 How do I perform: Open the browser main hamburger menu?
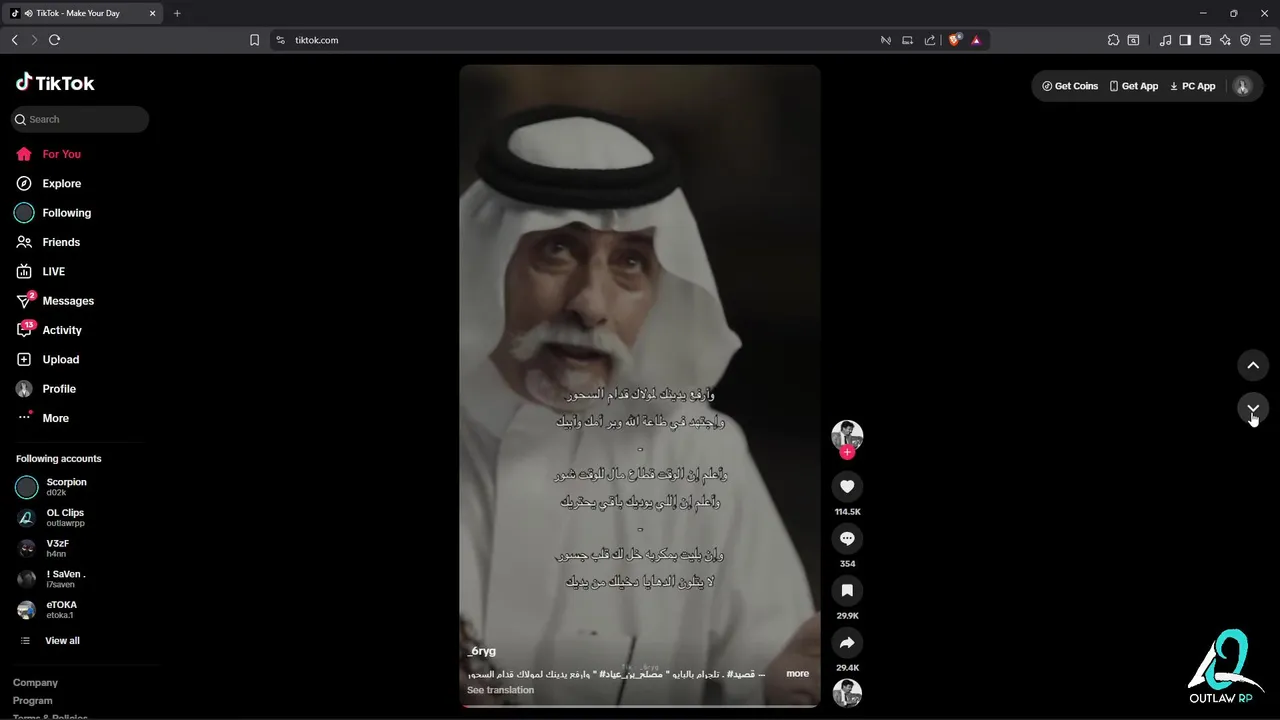tap(1266, 40)
